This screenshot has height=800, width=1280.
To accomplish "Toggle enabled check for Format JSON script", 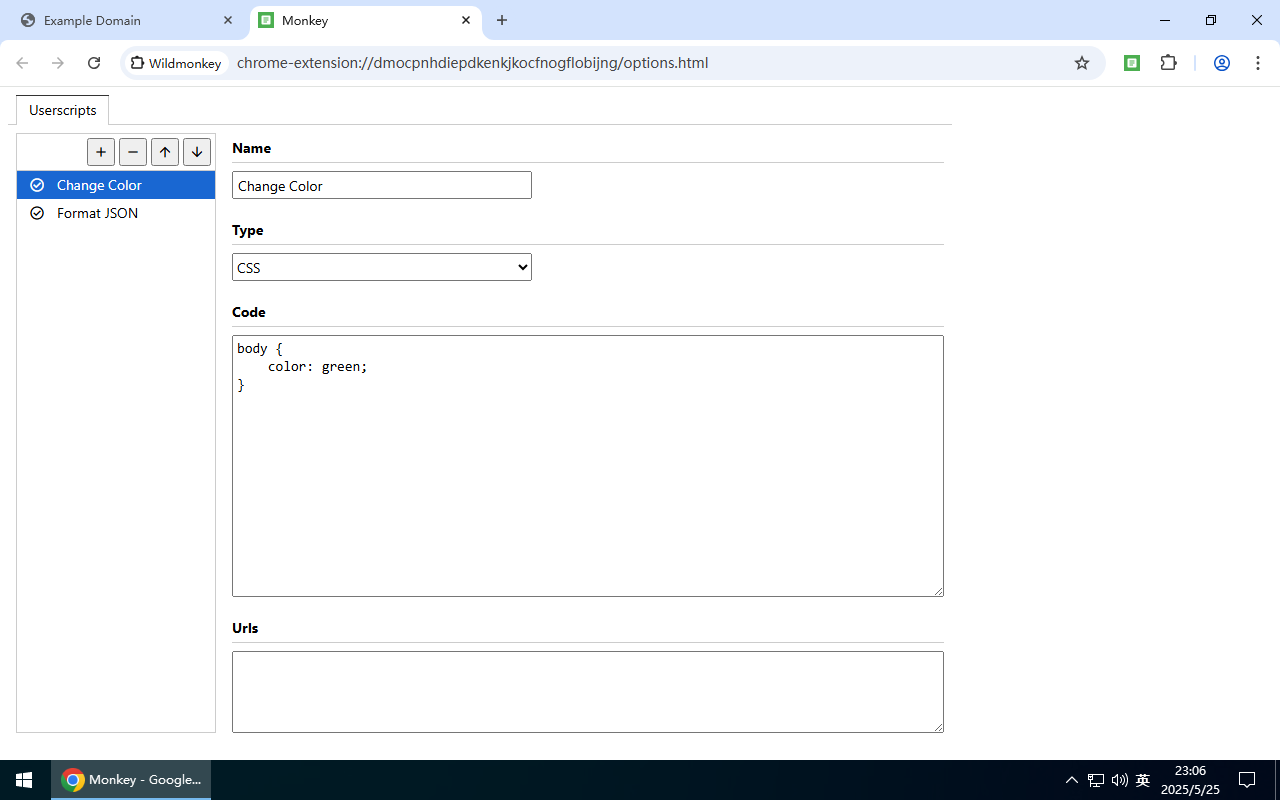I will [37, 213].
